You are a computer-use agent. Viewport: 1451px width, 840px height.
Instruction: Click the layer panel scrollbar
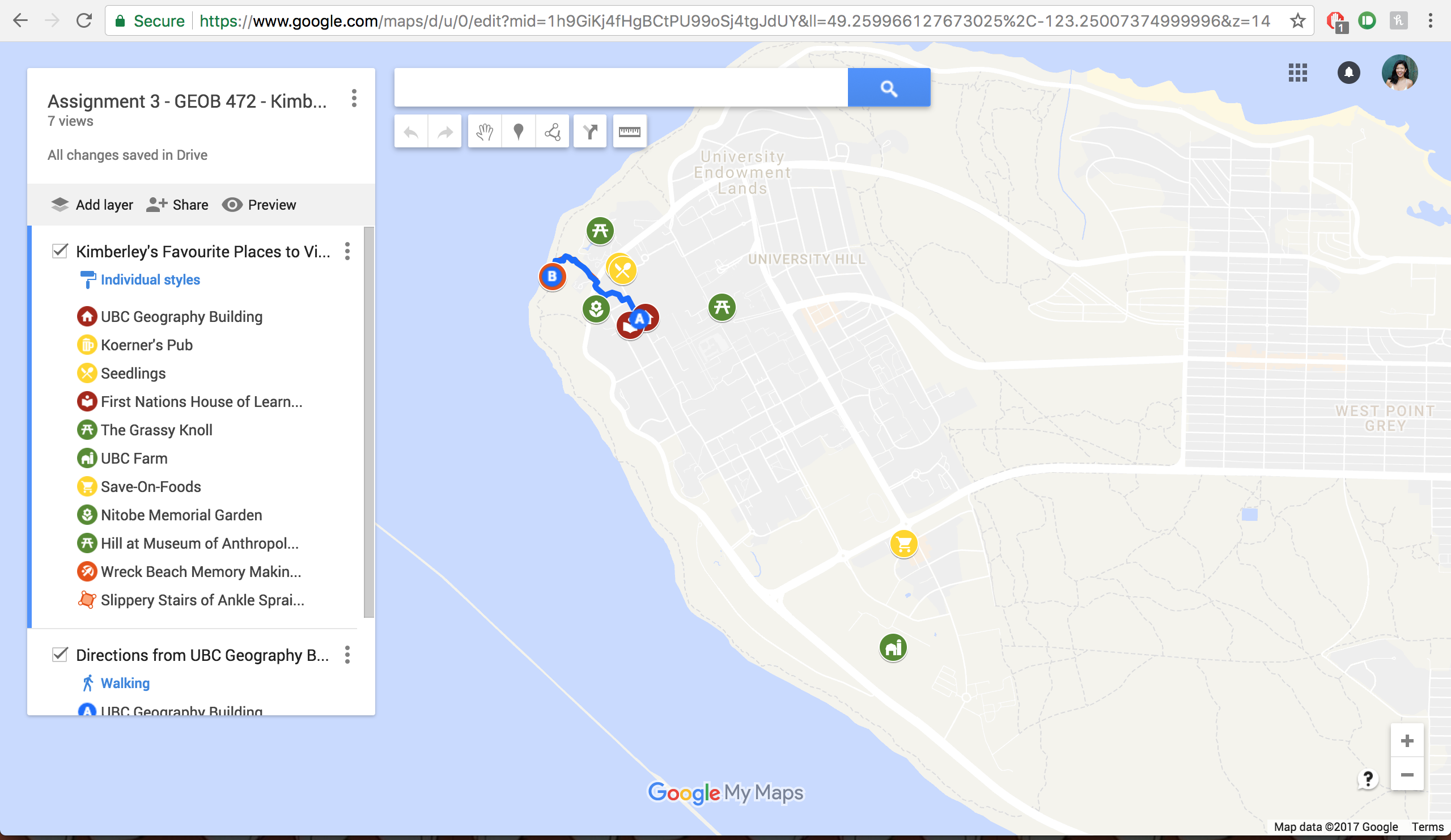[x=369, y=422]
